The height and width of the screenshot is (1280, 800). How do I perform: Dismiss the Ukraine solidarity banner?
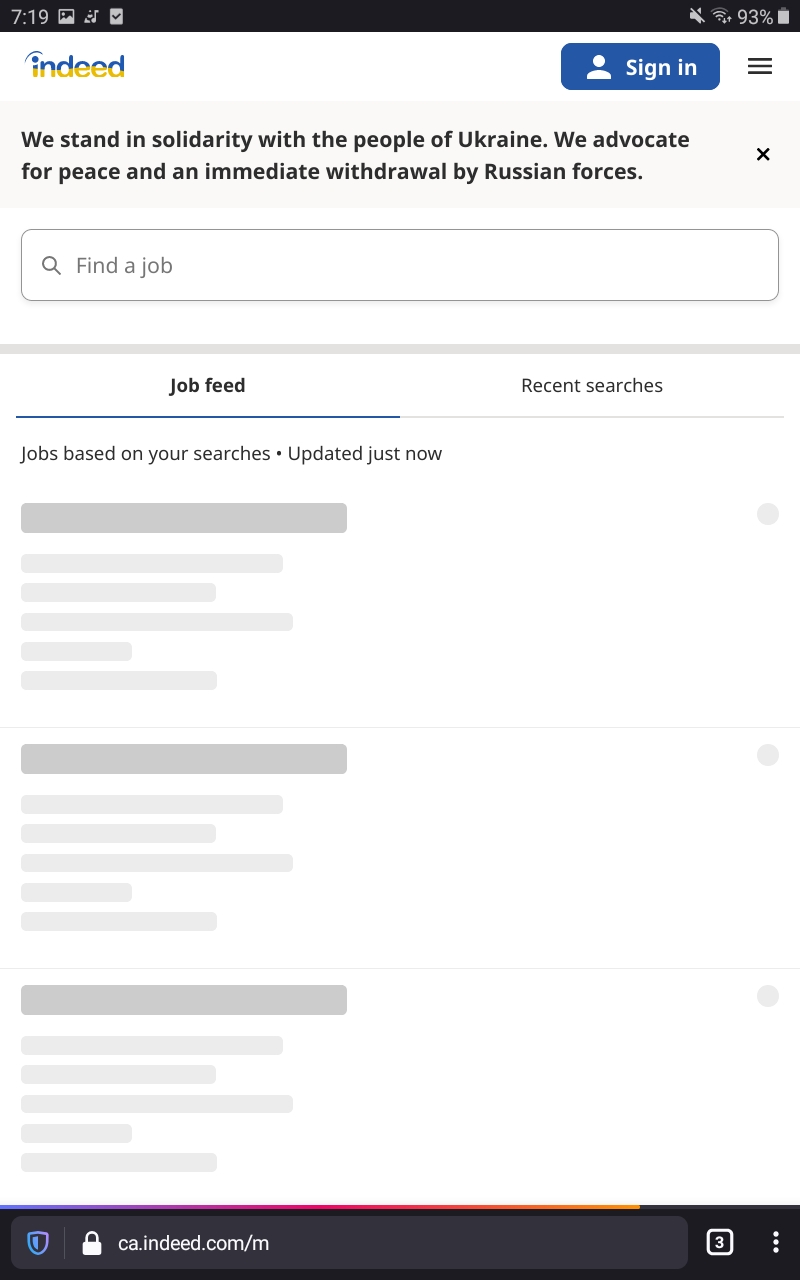pyautogui.click(x=763, y=154)
